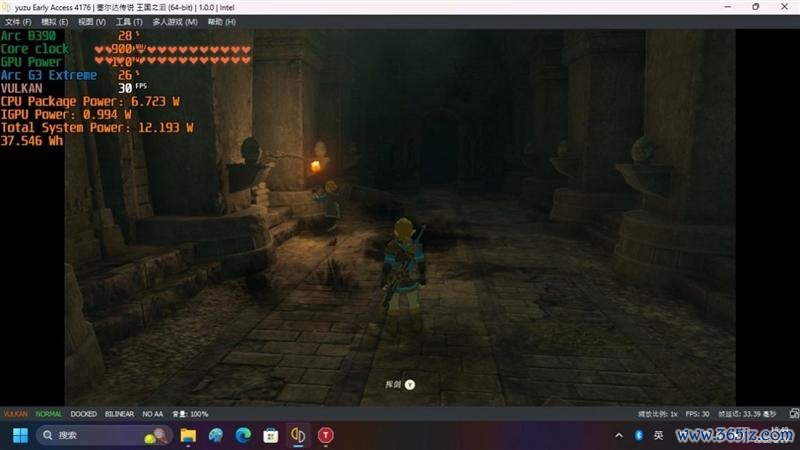Image resolution: width=800 pixels, height=450 pixels.
Task: Click the Bluetooth tray icon
Action: 639,435
